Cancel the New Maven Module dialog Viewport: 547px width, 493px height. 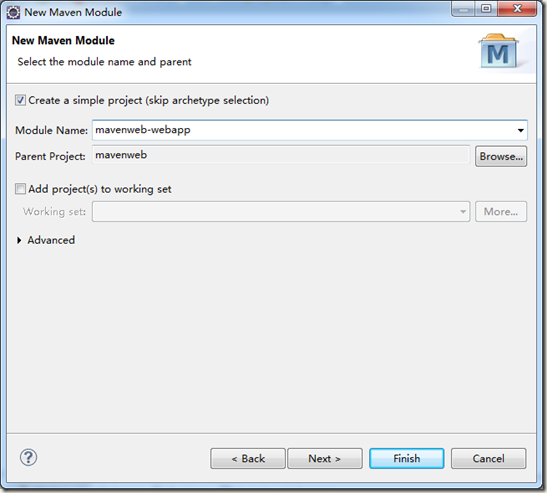pyautogui.click(x=488, y=458)
